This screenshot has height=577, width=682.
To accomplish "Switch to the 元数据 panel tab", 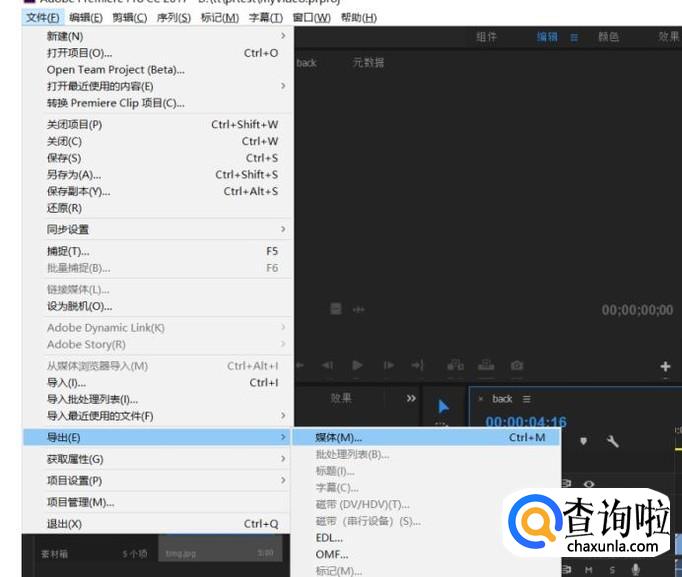I will point(368,63).
